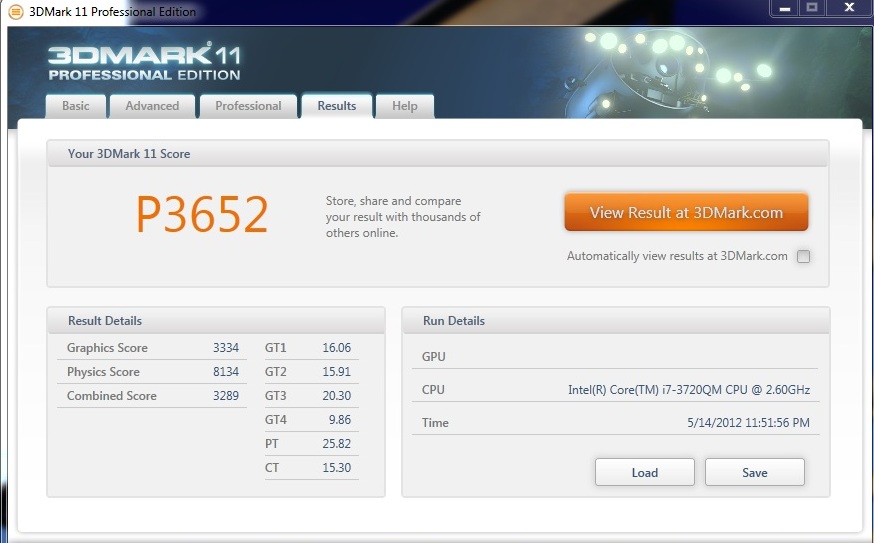Click the Store, share and compare description text
This screenshot has height=543, width=874.
[403, 217]
